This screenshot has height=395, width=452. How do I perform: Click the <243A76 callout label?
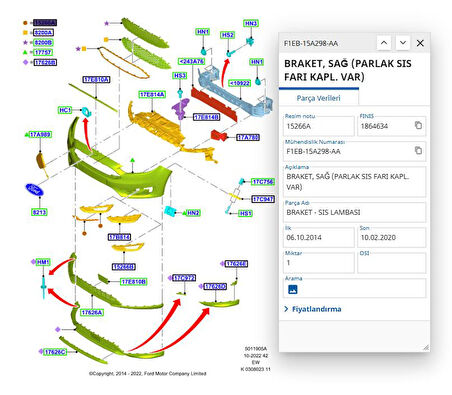191,61
